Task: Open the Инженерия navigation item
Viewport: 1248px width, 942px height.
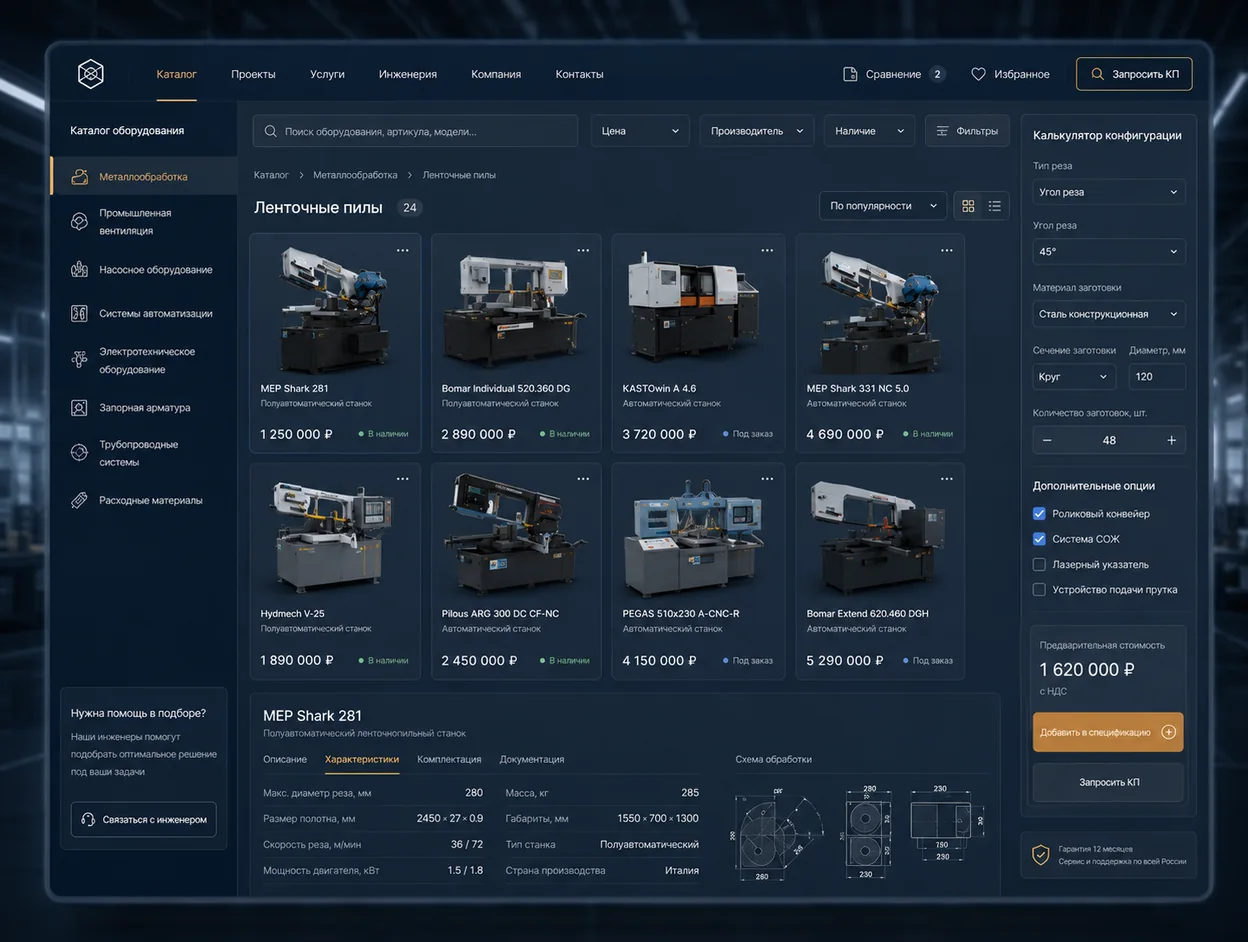Action: [408, 74]
